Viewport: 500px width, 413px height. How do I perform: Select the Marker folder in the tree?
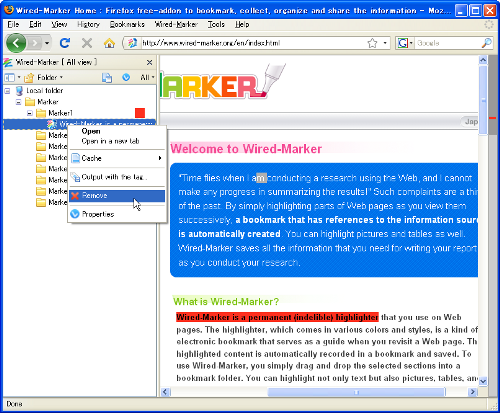tap(48, 102)
